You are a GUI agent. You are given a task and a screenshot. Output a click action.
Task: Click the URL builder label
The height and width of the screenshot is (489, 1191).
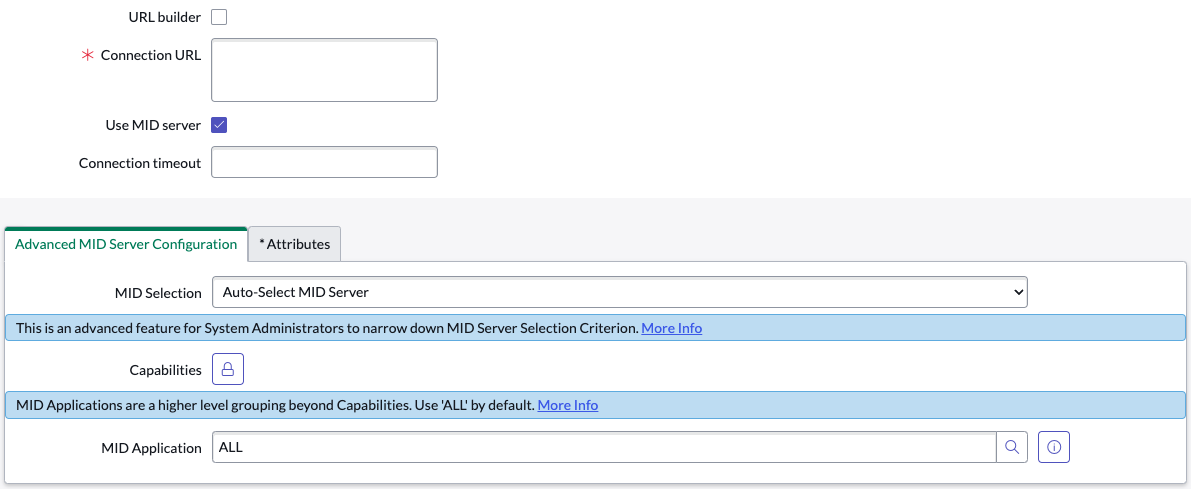(165, 17)
